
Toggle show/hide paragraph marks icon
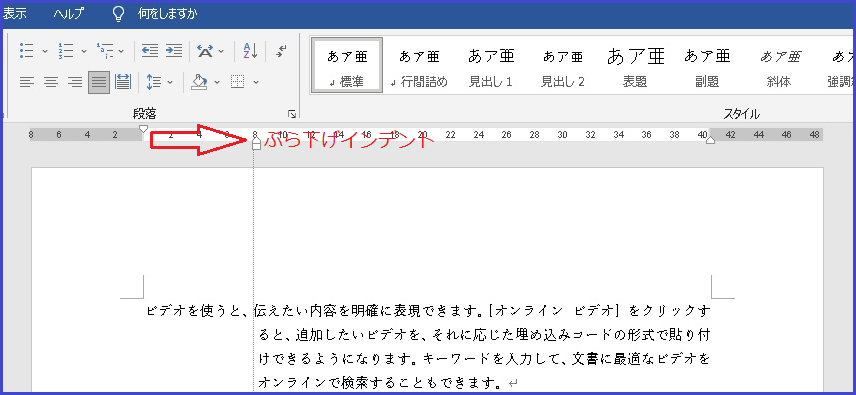(282, 51)
